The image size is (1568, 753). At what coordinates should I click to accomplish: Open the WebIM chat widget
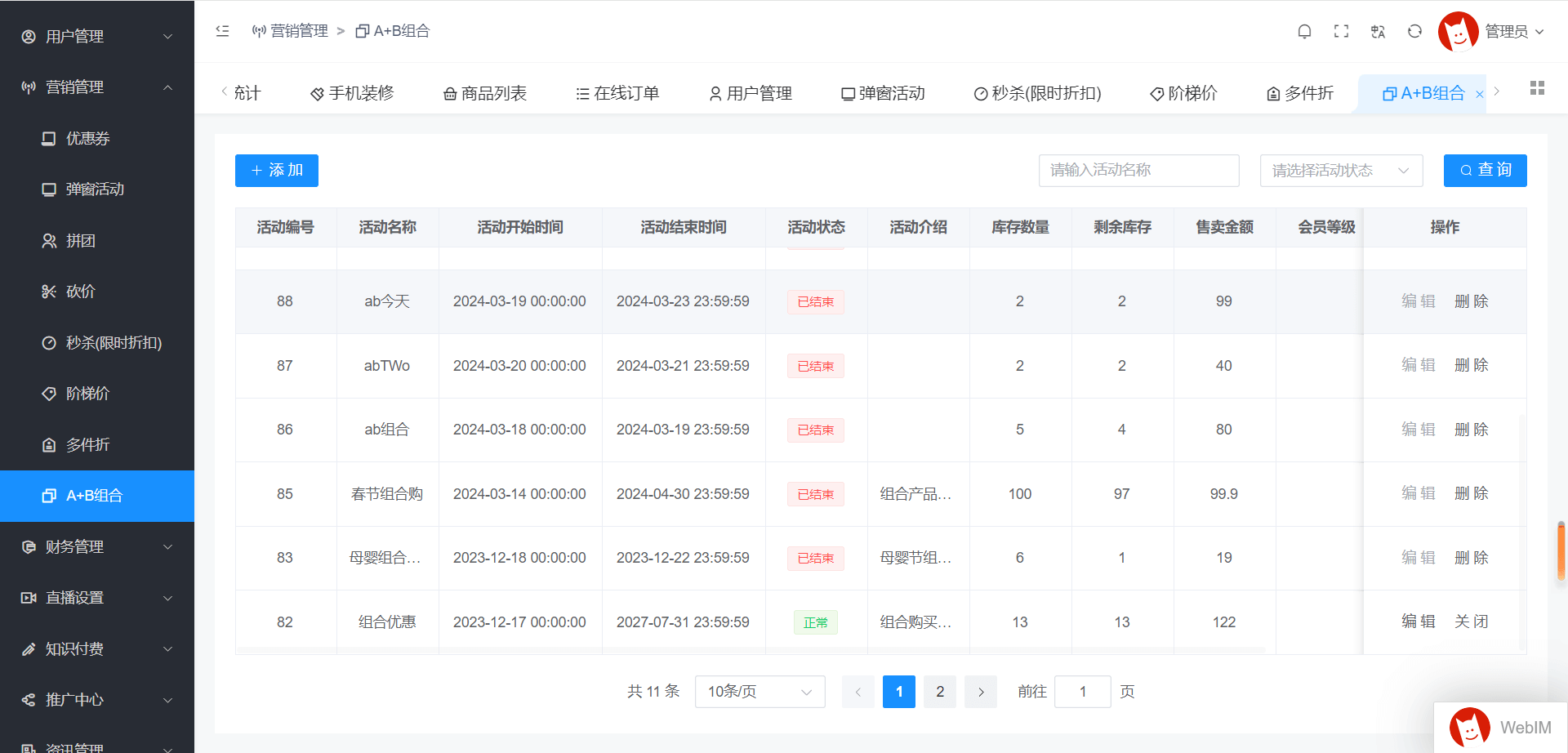(x=1501, y=727)
